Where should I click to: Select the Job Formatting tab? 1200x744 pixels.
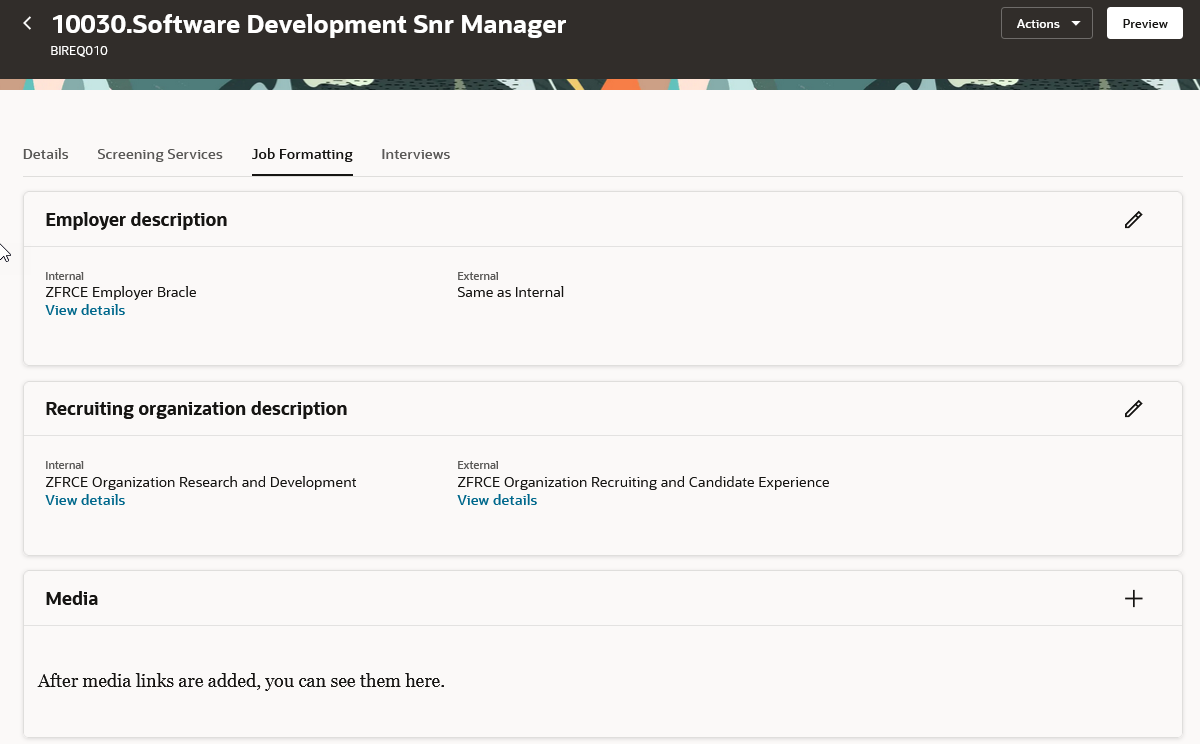point(302,154)
